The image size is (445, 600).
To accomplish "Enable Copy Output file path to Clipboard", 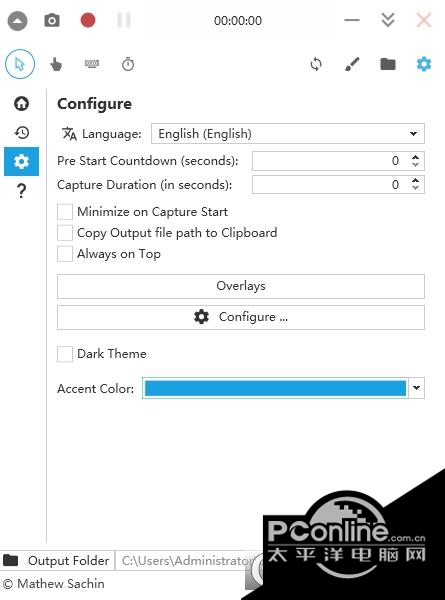I will (65, 233).
